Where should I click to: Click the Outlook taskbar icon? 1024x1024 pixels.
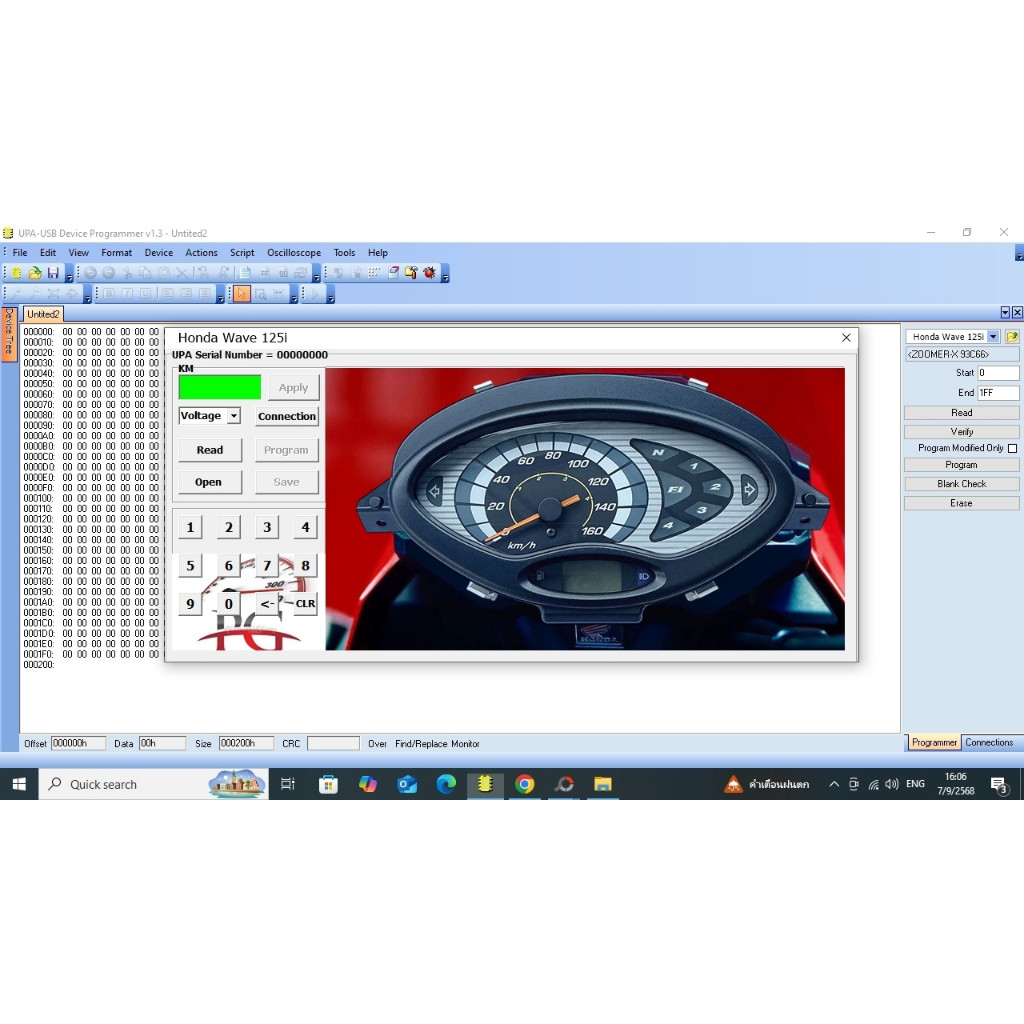tap(407, 784)
